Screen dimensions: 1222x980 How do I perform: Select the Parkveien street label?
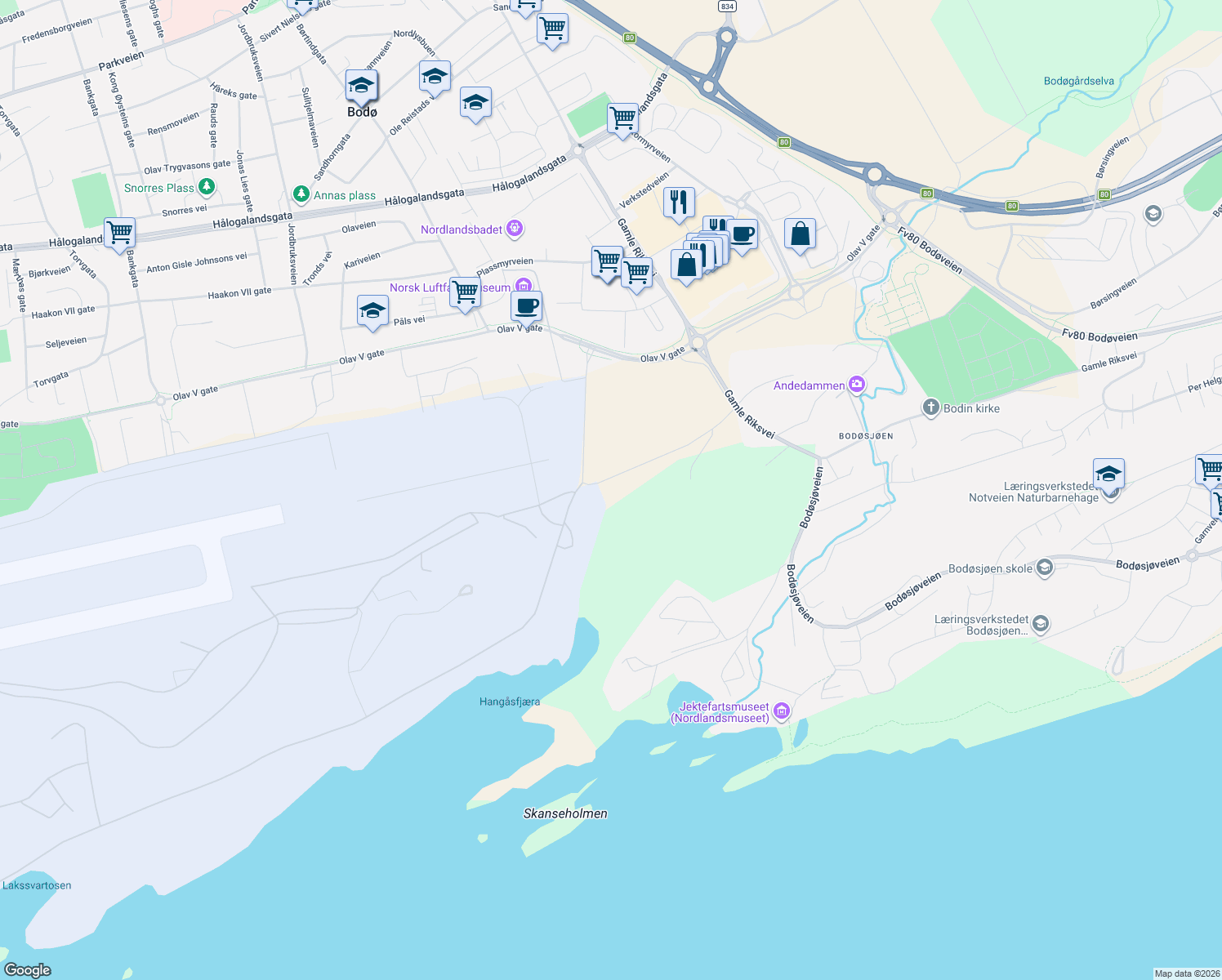tap(121, 60)
